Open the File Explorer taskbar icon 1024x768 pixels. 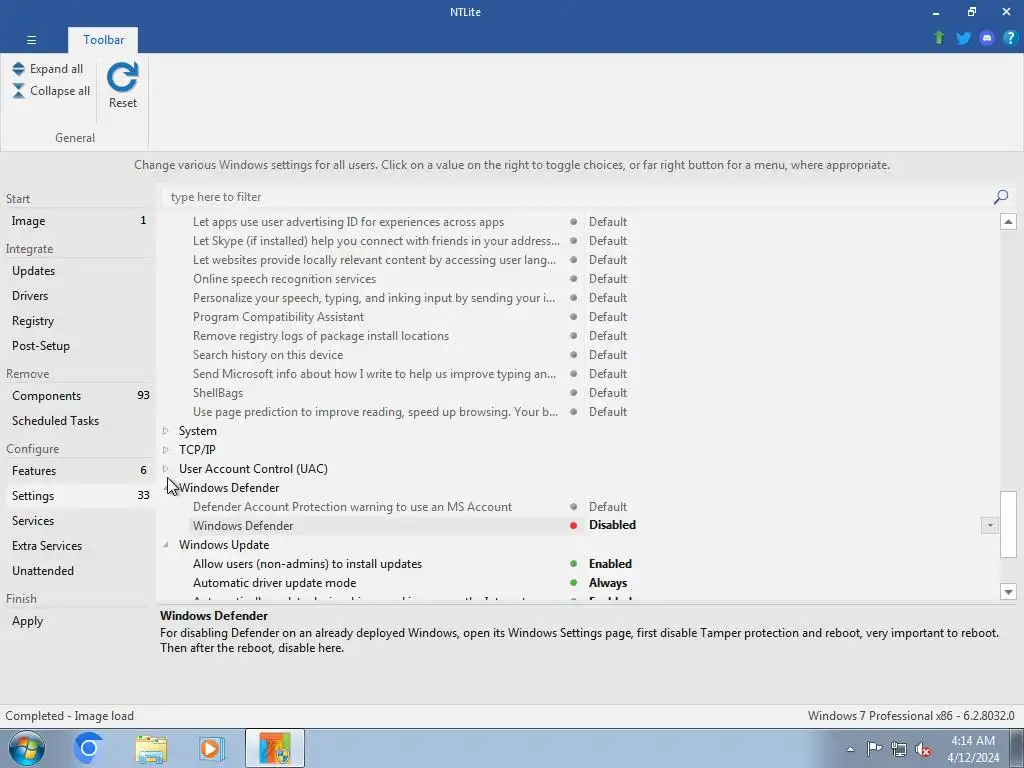pyautogui.click(x=151, y=748)
